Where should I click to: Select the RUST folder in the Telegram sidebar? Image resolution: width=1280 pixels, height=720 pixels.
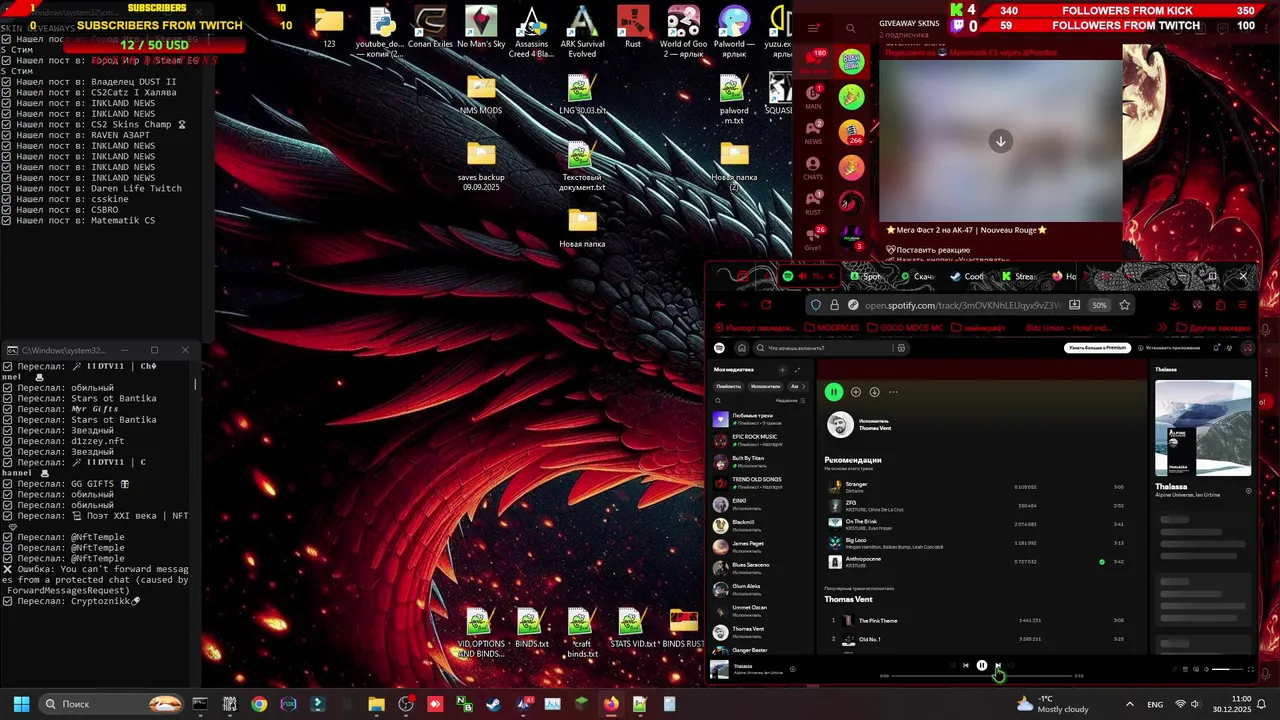click(813, 202)
